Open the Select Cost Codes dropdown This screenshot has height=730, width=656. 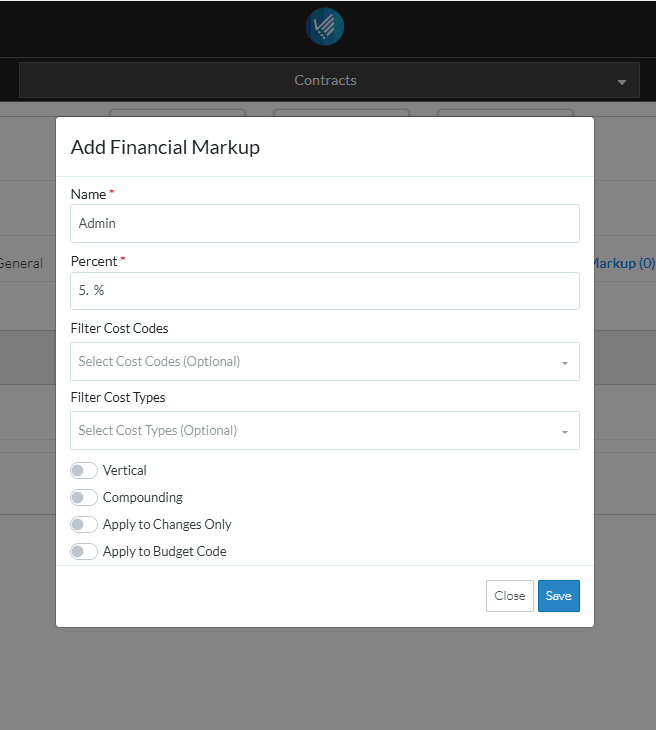(315, 362)
